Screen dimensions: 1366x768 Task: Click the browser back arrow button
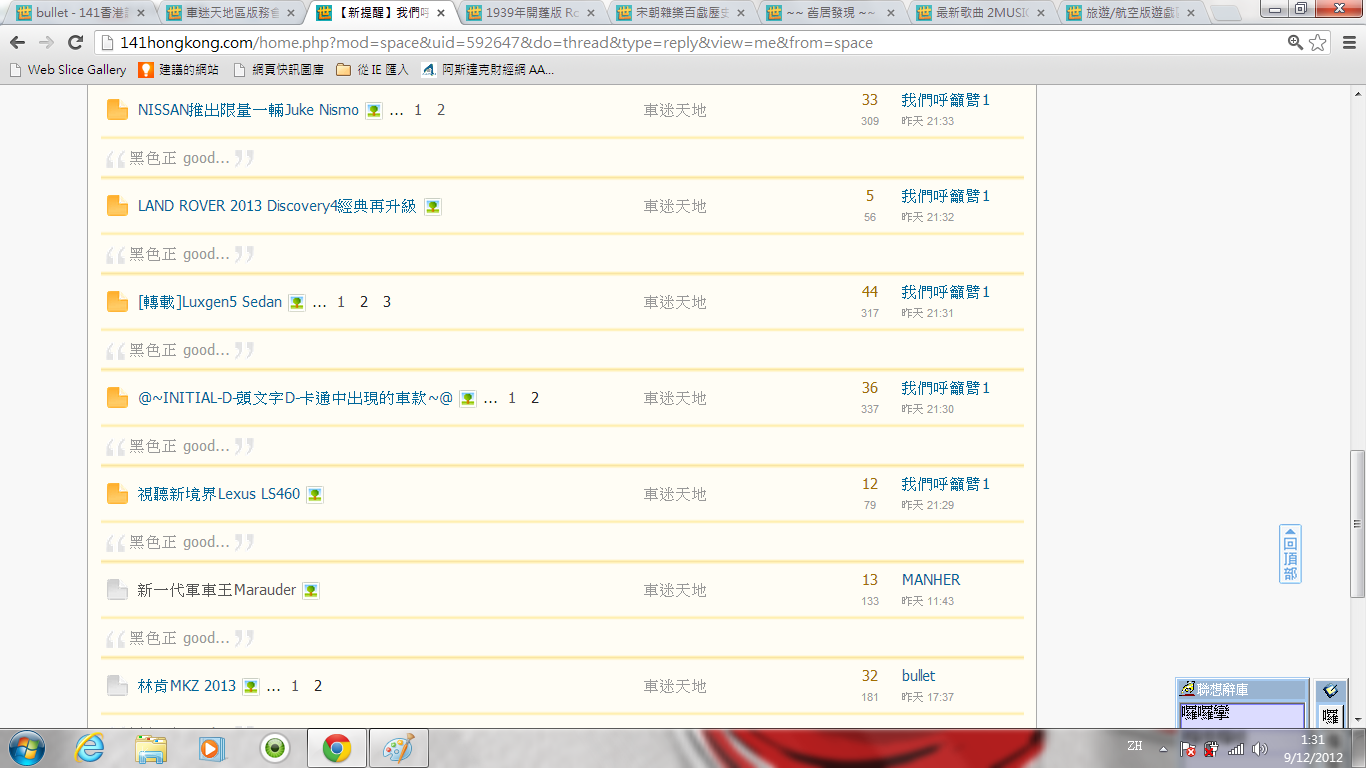pyautogui.click(x=17, y=43)
